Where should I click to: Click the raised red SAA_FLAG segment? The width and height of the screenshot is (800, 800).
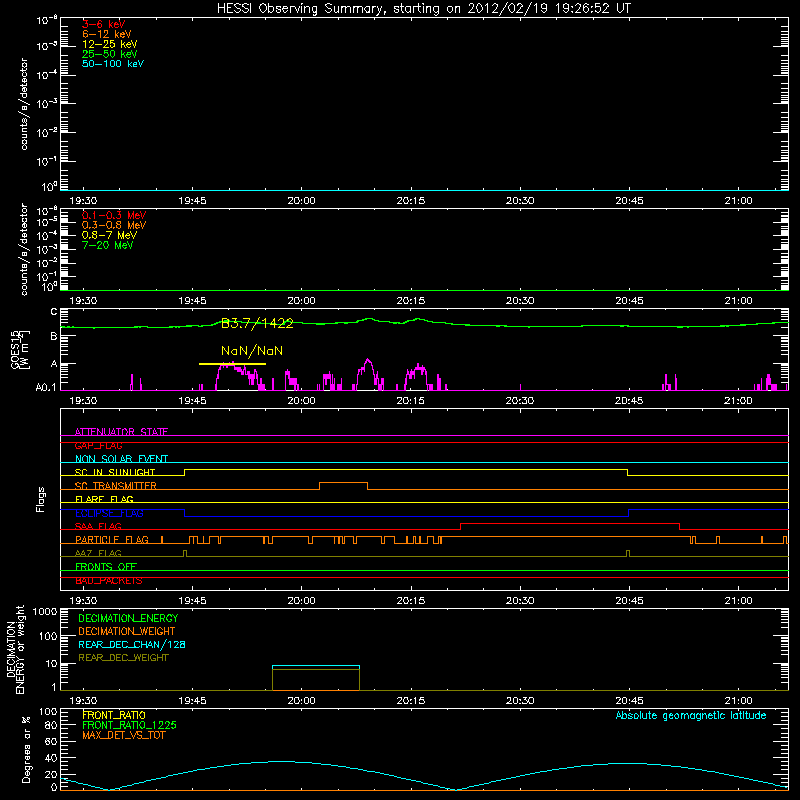click(570, 523)
